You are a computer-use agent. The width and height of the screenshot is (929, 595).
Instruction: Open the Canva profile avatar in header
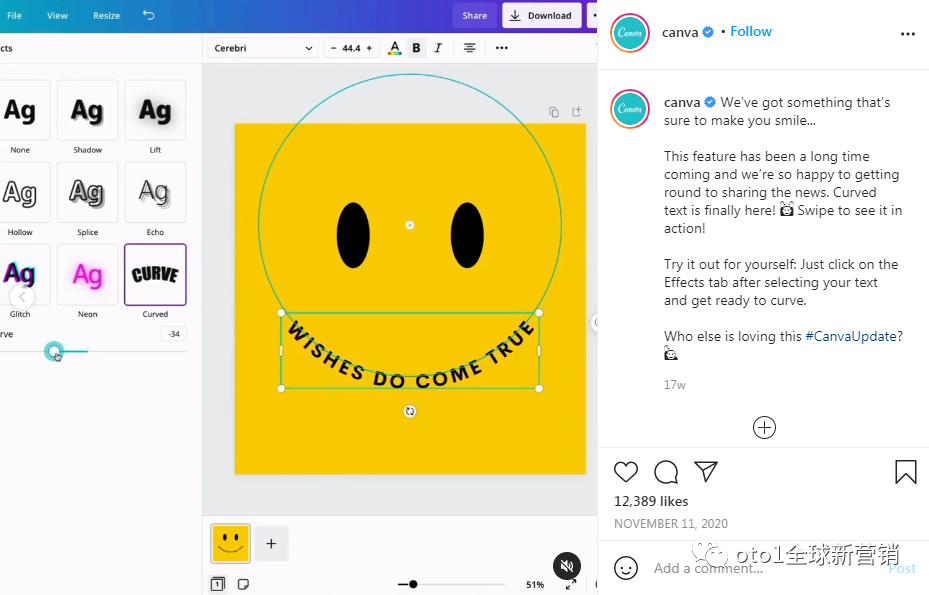click(x=630, y=33)
